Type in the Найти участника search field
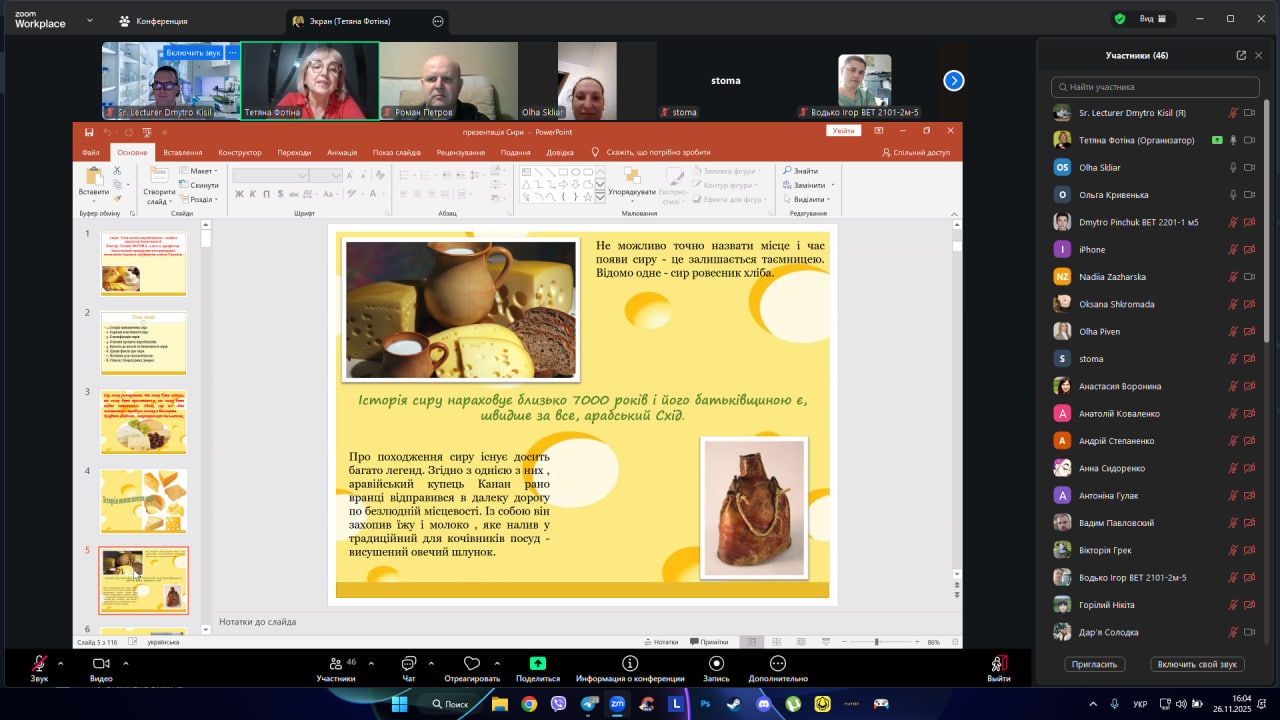The image size is (1280, 720). tap(1154, 87)
